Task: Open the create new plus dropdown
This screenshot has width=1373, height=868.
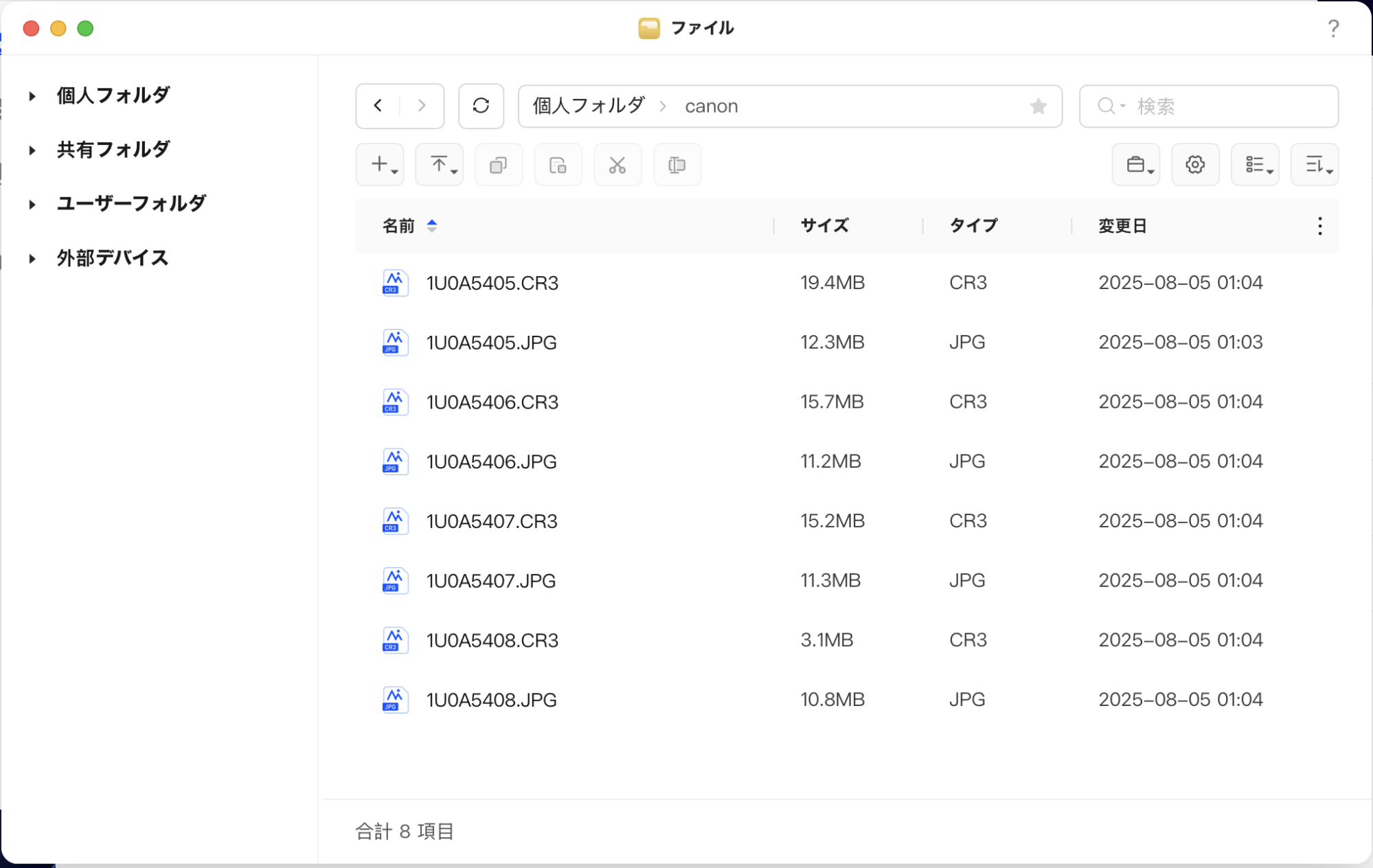Action: click(x=380, y=165)
